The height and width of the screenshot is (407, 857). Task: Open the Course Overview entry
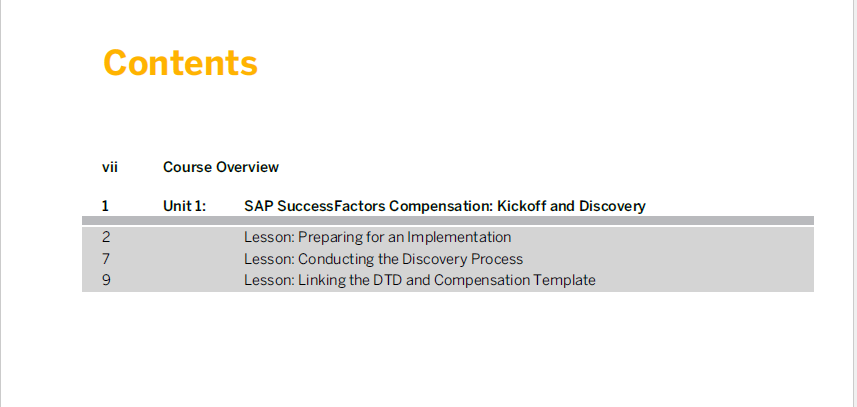221,167
